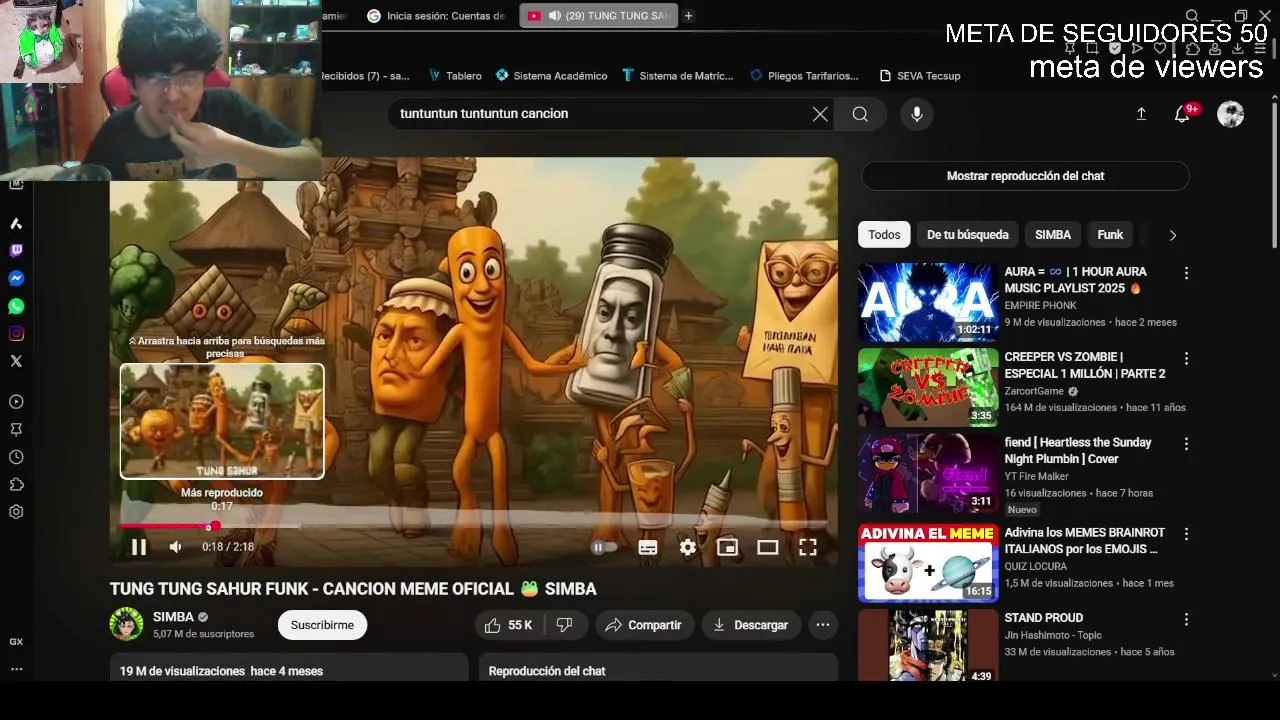This screenshot has width=1280, height=720.
Task: Open a new browser tab
Action: point(688,16)
